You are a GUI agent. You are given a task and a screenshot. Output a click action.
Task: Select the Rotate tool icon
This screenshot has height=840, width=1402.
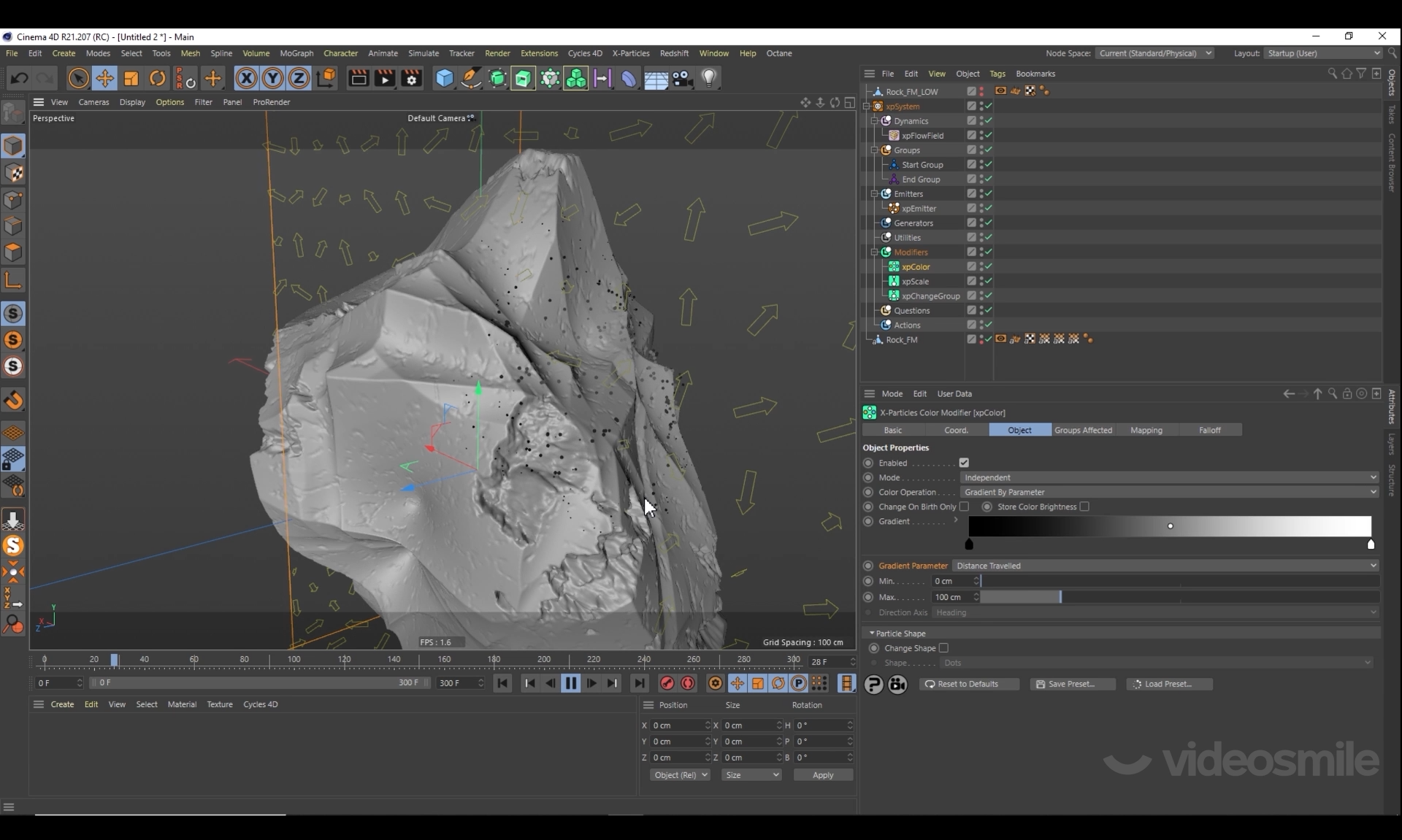pos(157,78)
